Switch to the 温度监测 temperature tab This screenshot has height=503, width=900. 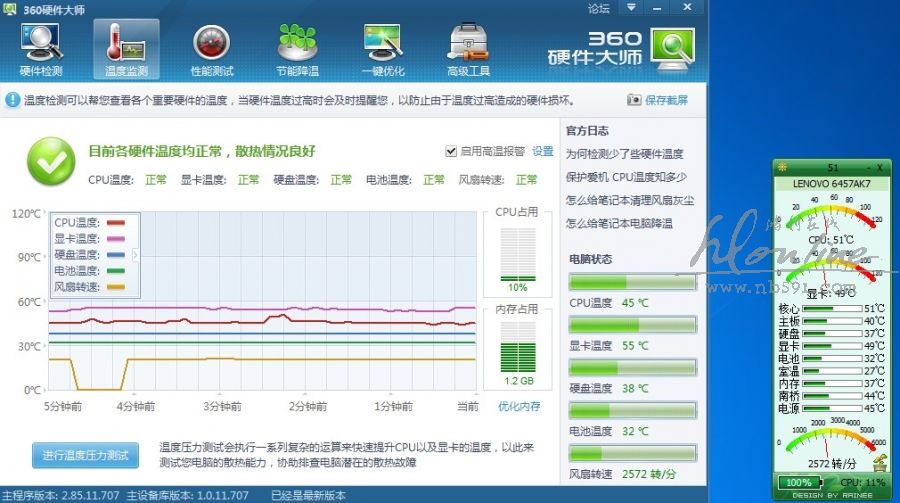tap(126, 50)
